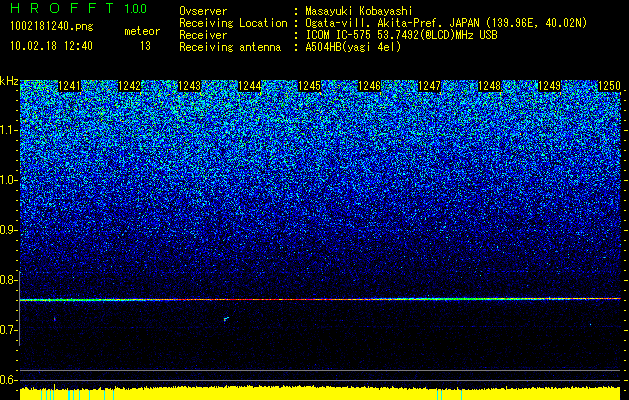629x400 pixels.
Task: Click the 1249 time marker
Action: point(549,86)
